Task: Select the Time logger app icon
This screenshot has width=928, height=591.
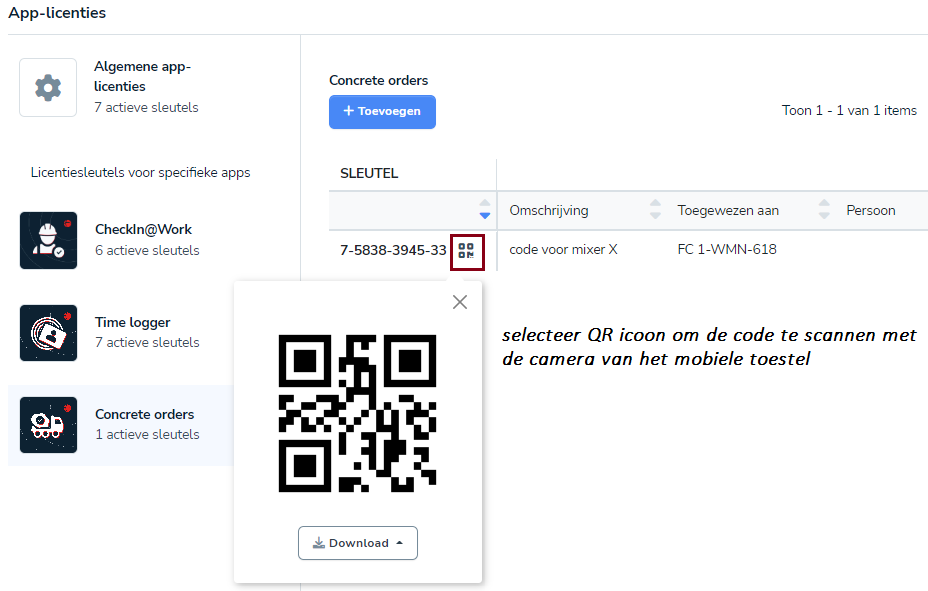Action: point(49,333)
